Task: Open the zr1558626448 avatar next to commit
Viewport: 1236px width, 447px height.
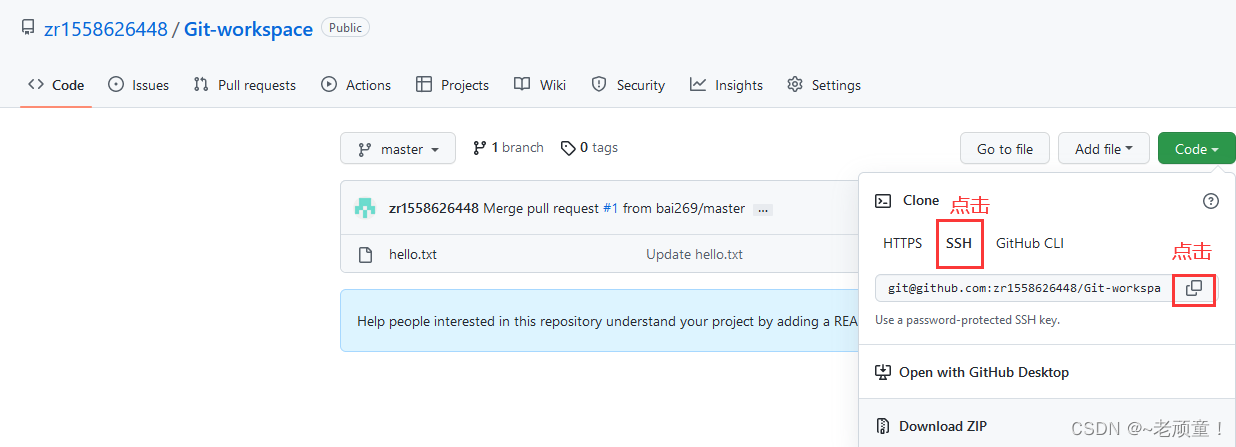Action: point(365,208)
